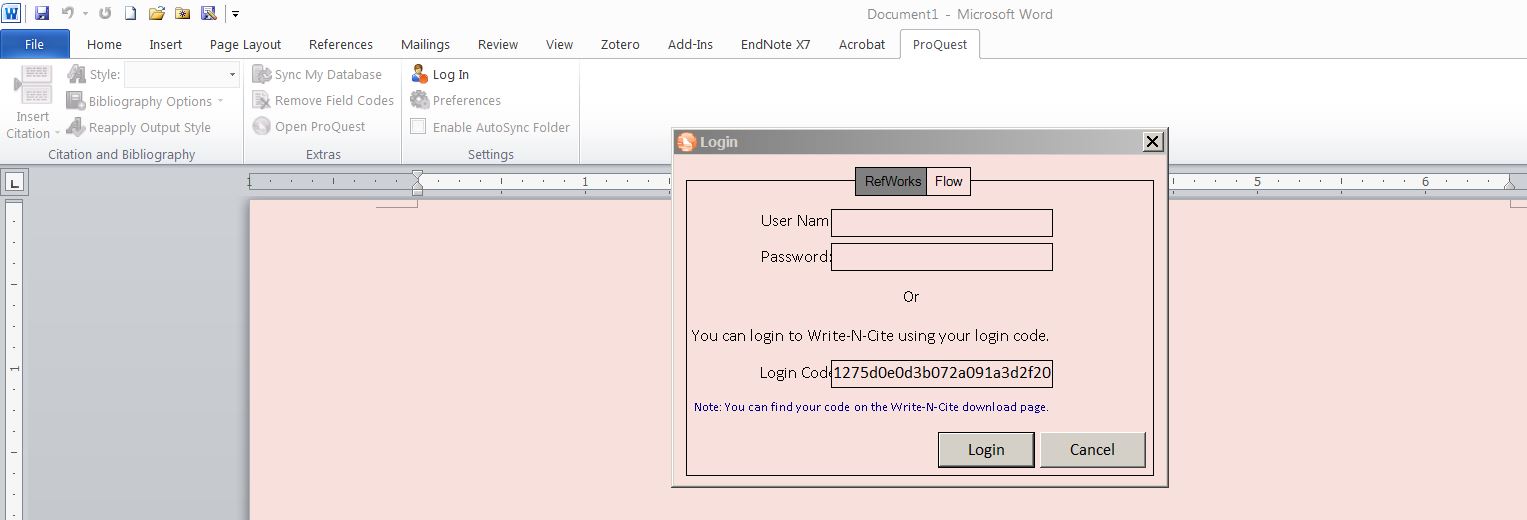The height and width of the screenshot is (520, 1527).
Task: Switch to the Review tab
Action: coord(498,44)
